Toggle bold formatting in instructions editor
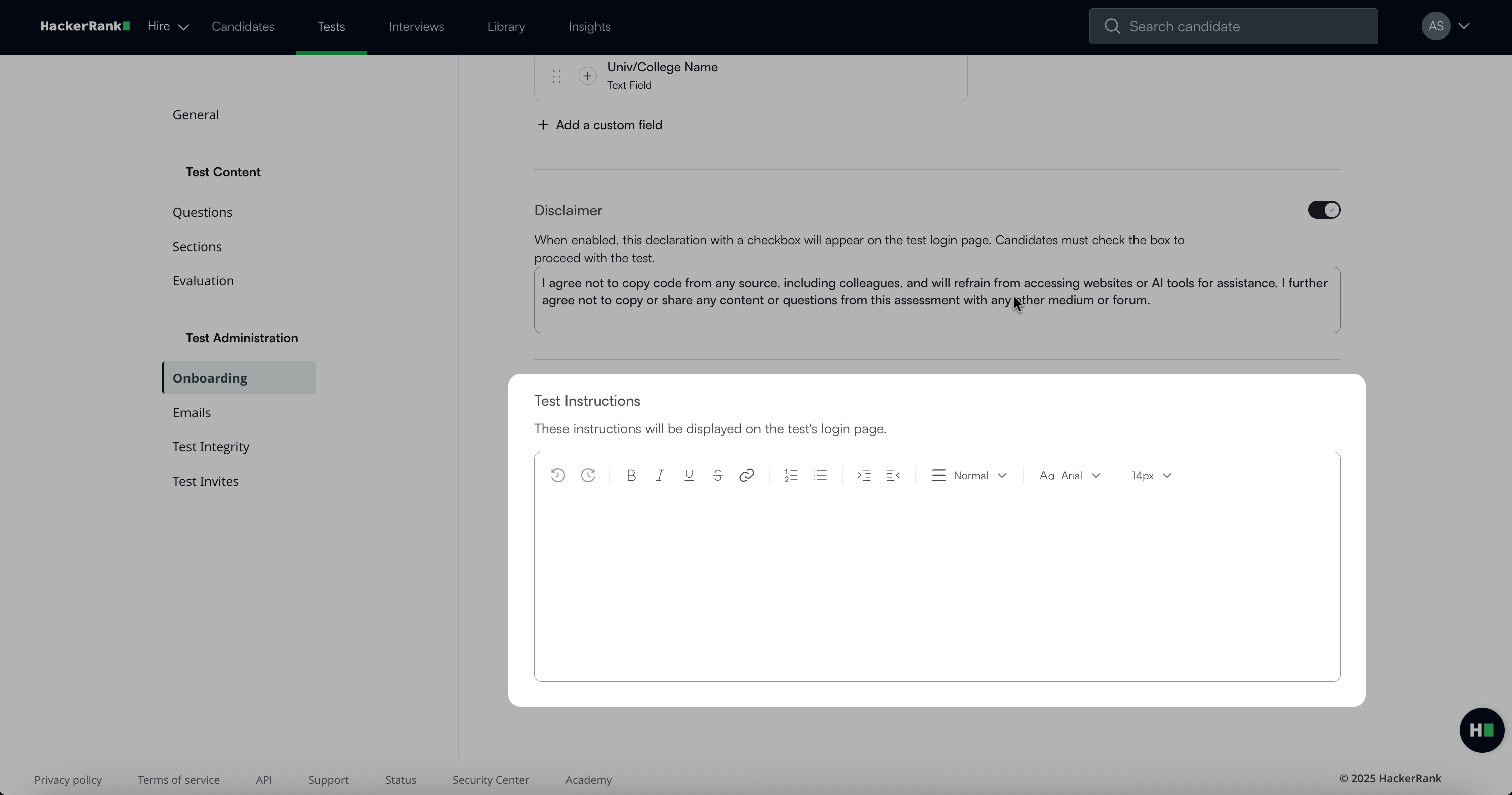This screenshot has width=1512, height=795. 631,475
